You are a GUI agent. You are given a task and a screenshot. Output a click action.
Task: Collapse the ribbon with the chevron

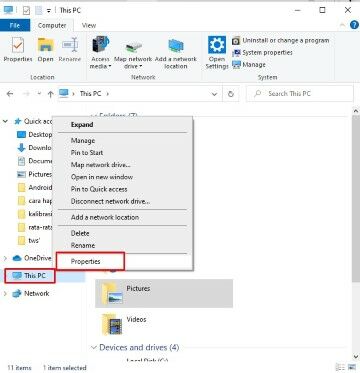342,25
